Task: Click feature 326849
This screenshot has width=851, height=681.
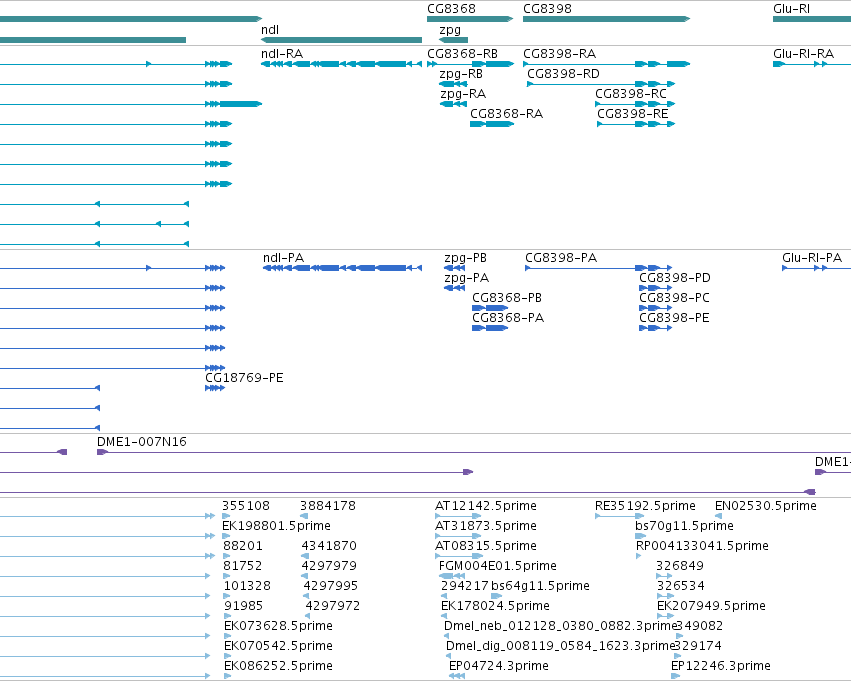Action: [x=680, y=566]
